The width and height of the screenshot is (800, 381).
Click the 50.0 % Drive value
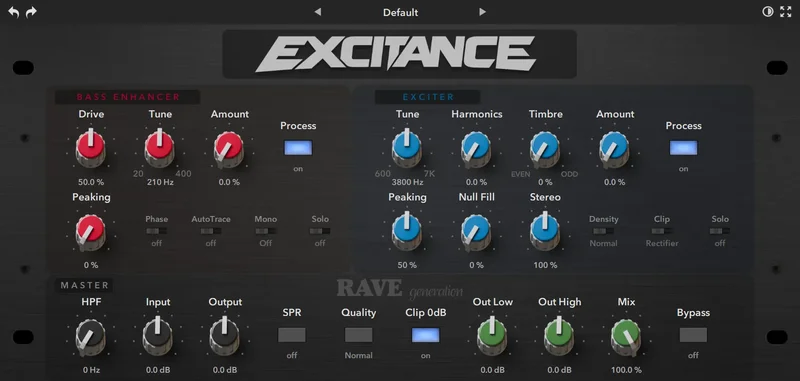click(91, 182)
